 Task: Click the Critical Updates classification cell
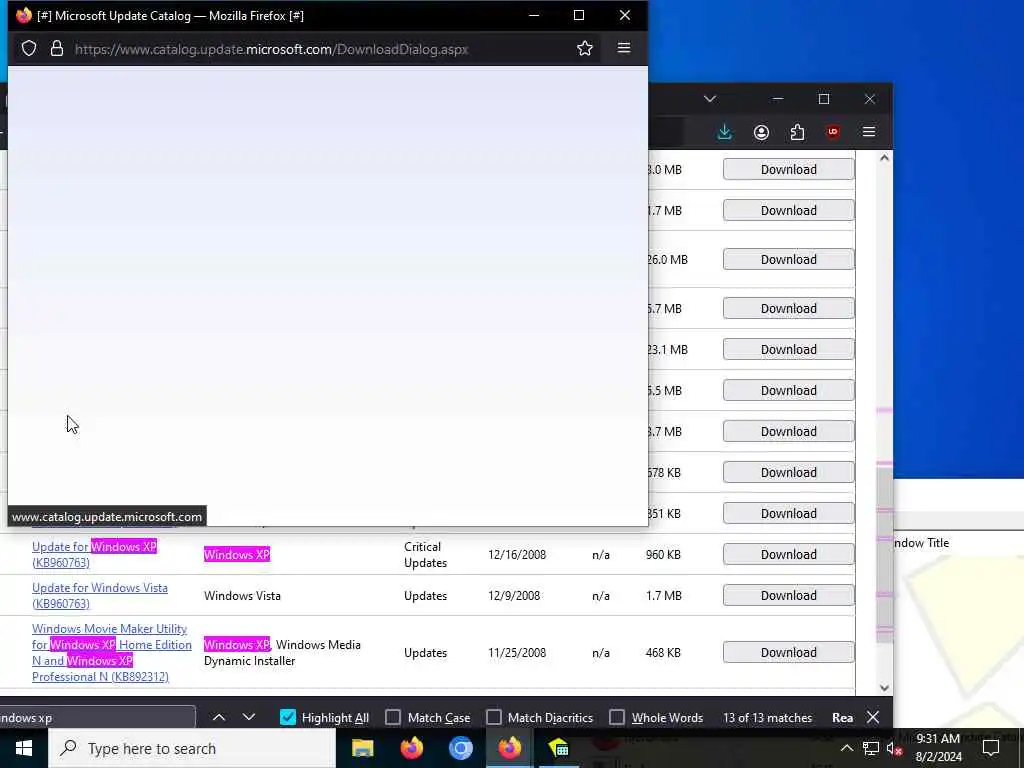[425, 554]
